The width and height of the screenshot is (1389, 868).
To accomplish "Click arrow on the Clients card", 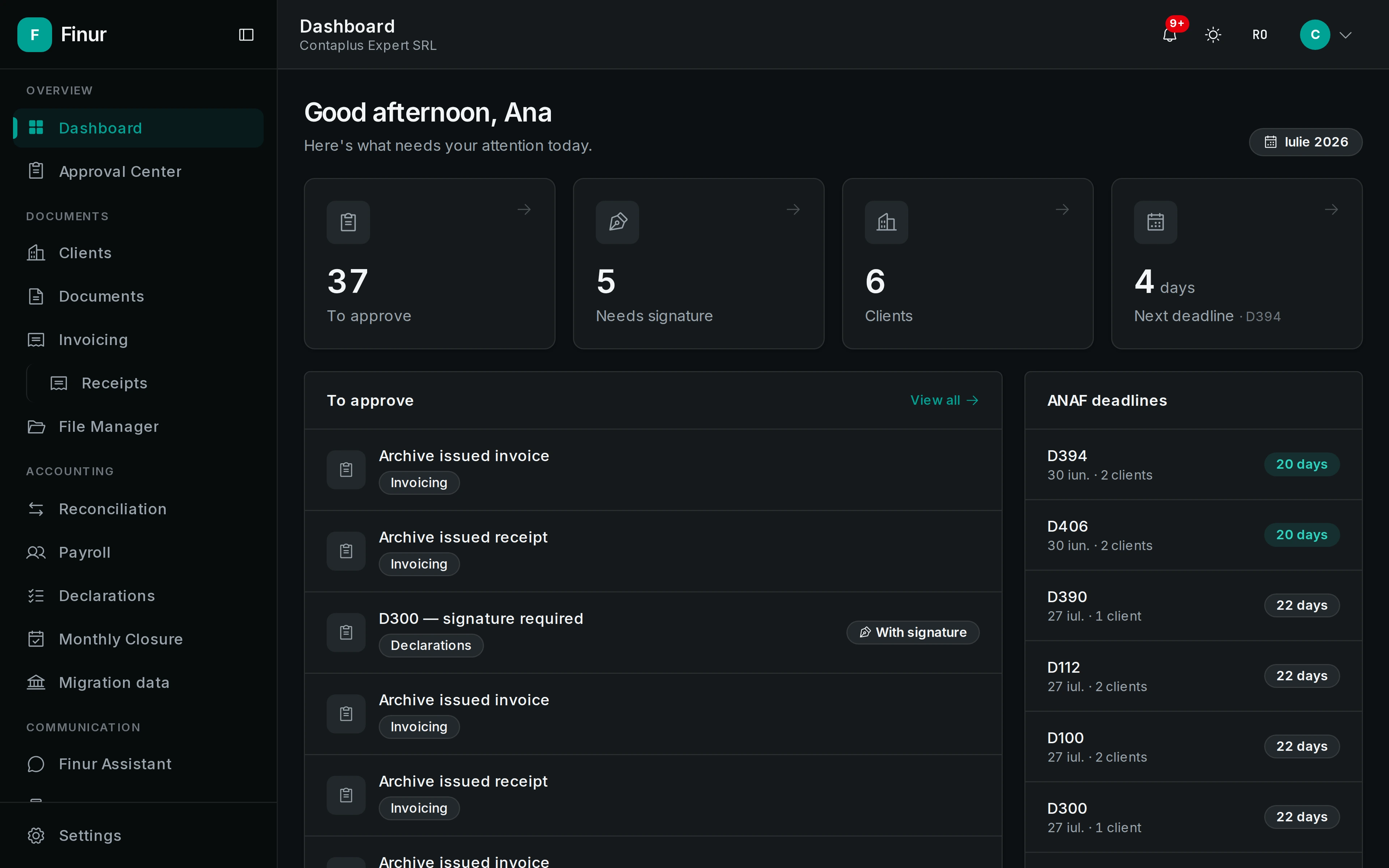I will click(1062, 209).
